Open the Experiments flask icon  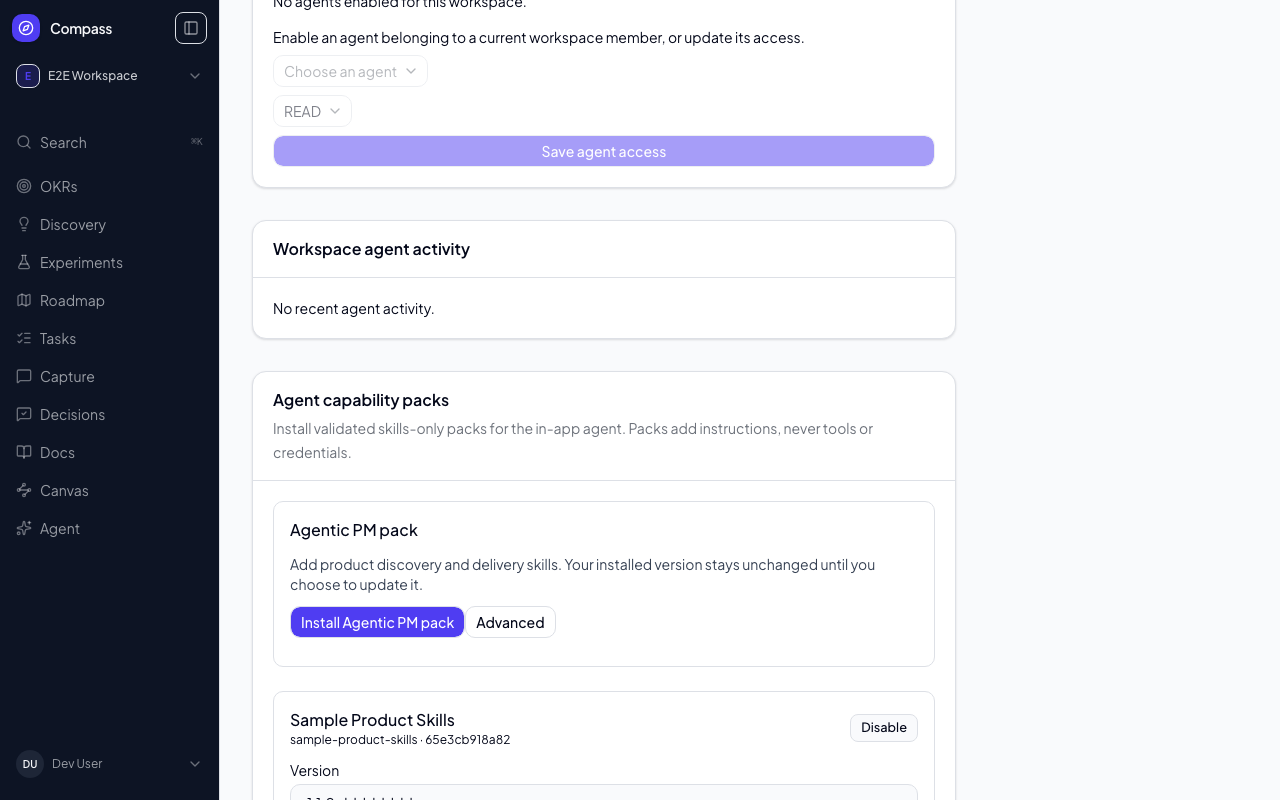click(24, 262)
